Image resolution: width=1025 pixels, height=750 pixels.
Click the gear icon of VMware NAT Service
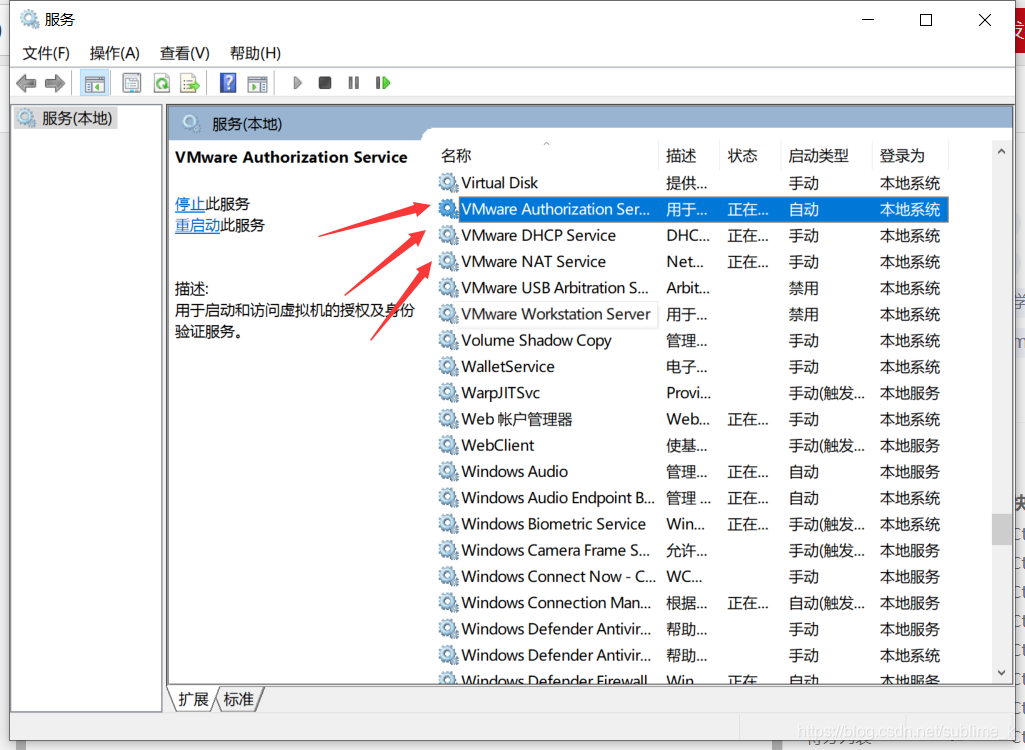point(448,261)
